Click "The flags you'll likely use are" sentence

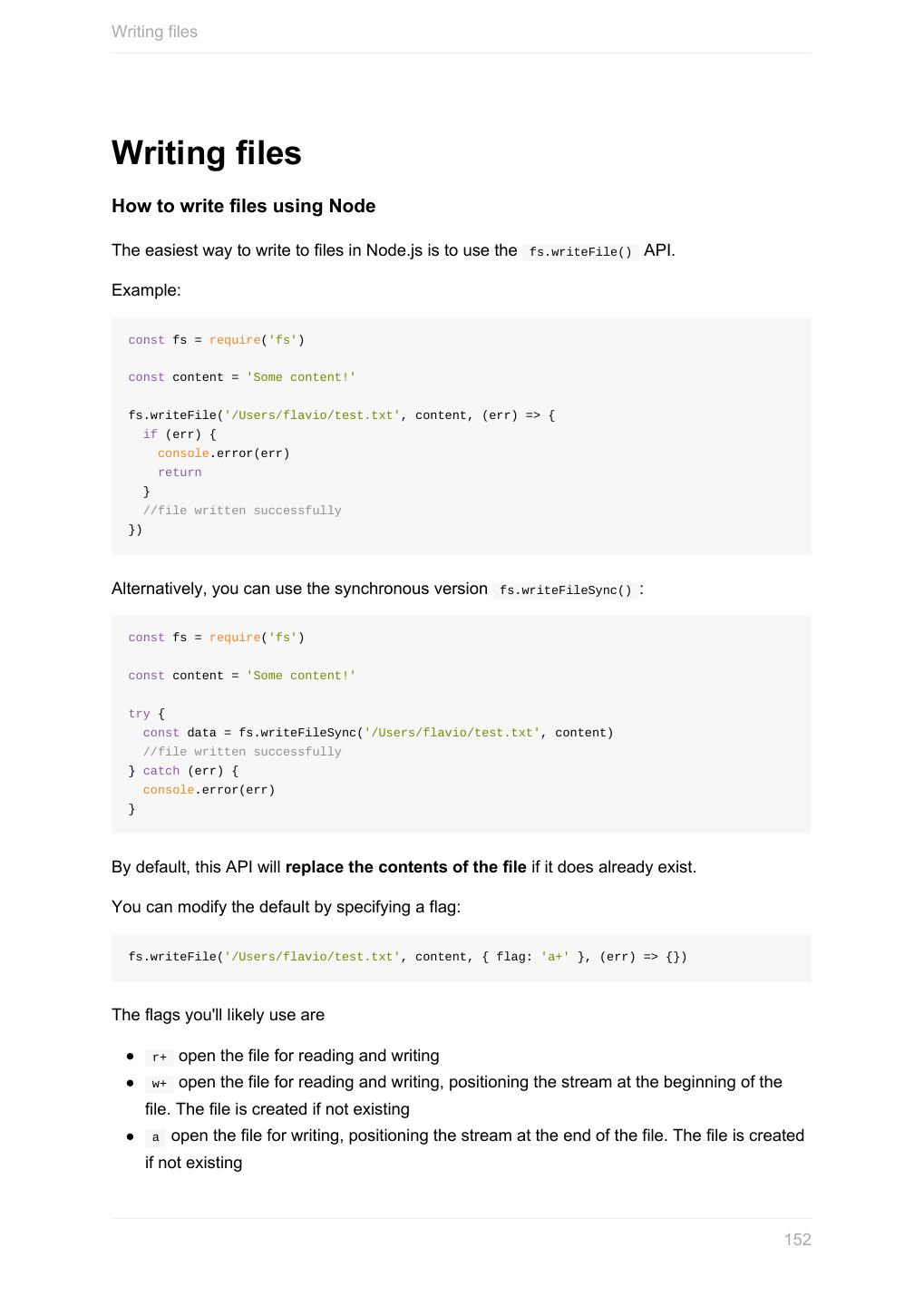pos(218,1015)
